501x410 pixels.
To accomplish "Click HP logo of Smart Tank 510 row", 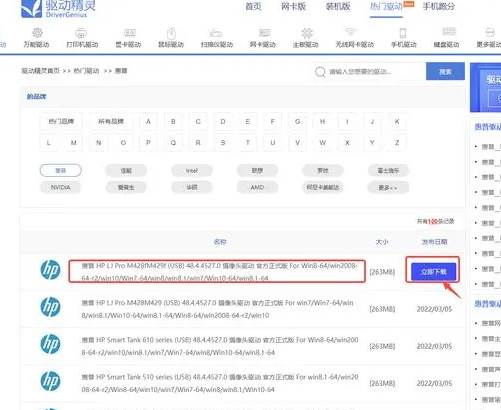I will coord(51,381).
